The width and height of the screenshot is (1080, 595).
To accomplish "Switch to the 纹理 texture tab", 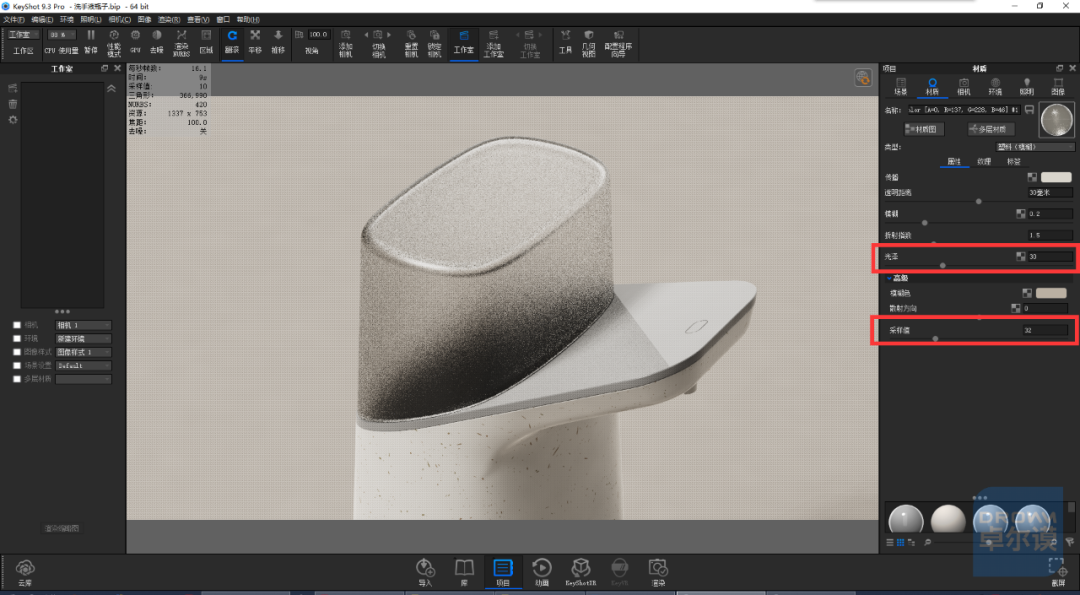I will 984,162.
